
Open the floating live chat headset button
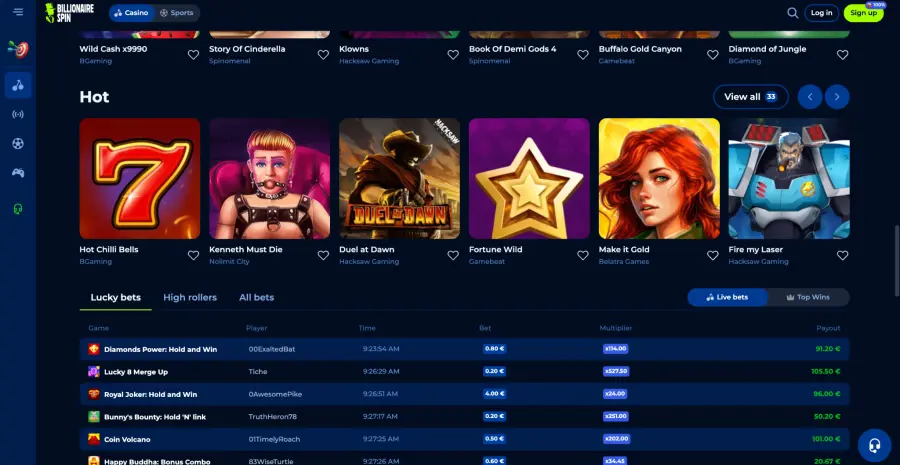pyautogui.click(x=874, y=445)
